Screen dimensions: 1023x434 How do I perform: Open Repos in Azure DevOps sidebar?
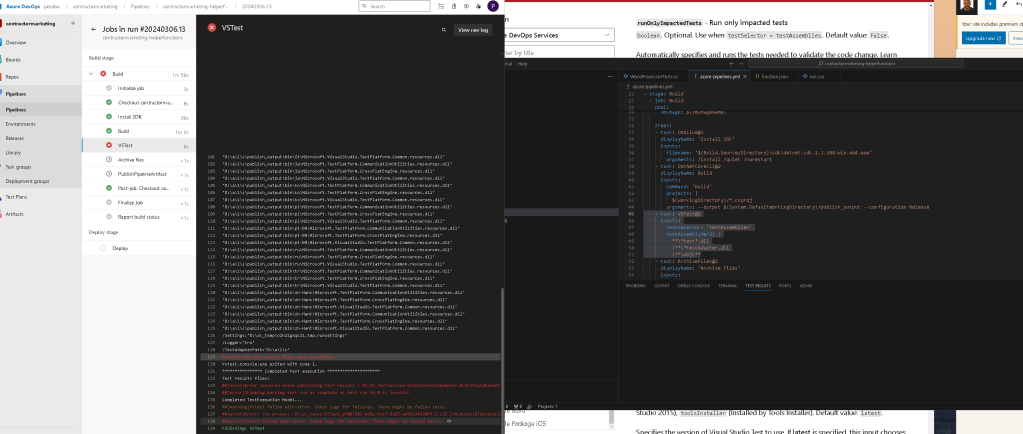pos(40,77)
